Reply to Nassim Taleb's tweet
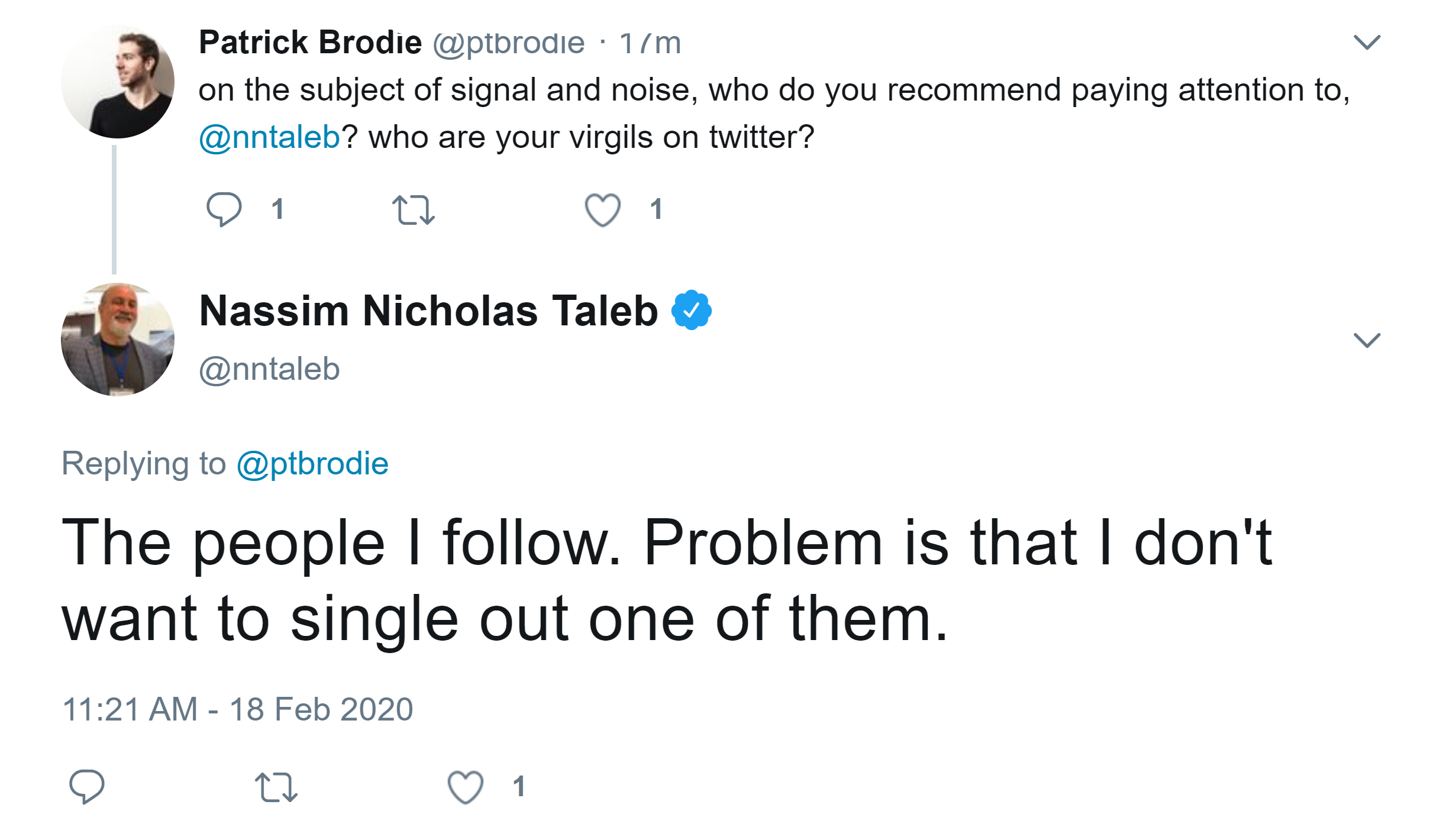Image resolution: width=1440 pixels, height=840 pixels. [x=87, y=786]
